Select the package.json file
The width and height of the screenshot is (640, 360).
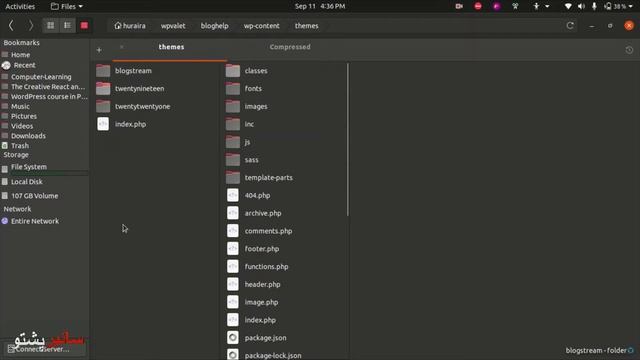tap(265, 338)
